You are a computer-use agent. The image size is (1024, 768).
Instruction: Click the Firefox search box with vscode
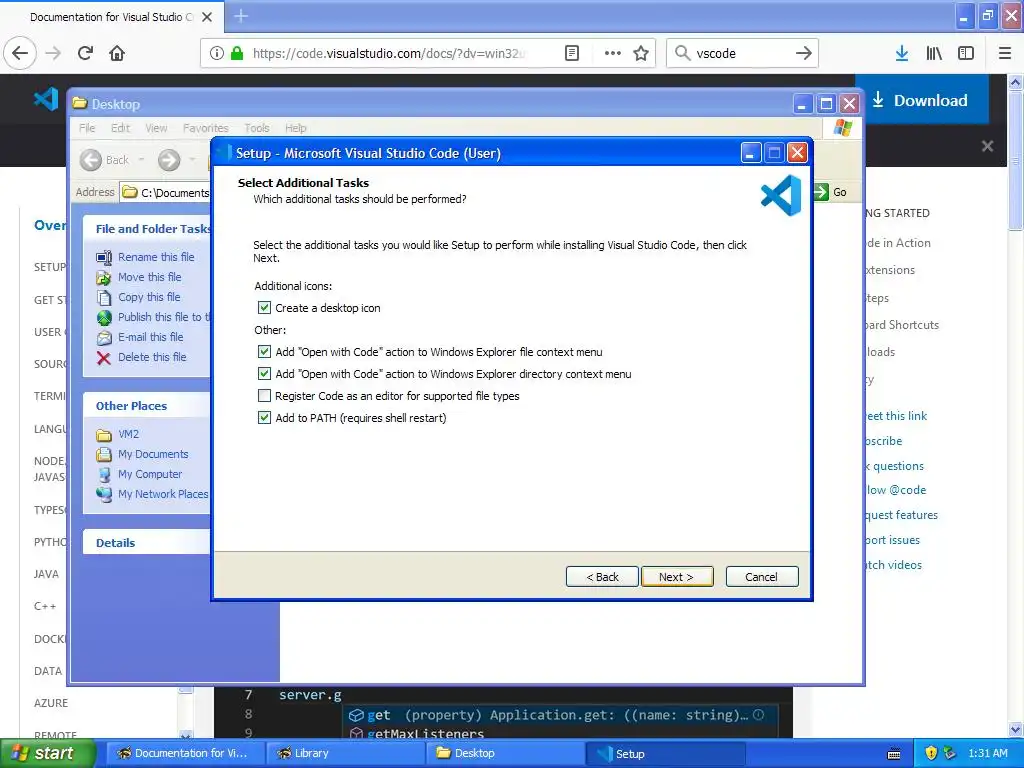pyautogui.click(x=741, y=53)
